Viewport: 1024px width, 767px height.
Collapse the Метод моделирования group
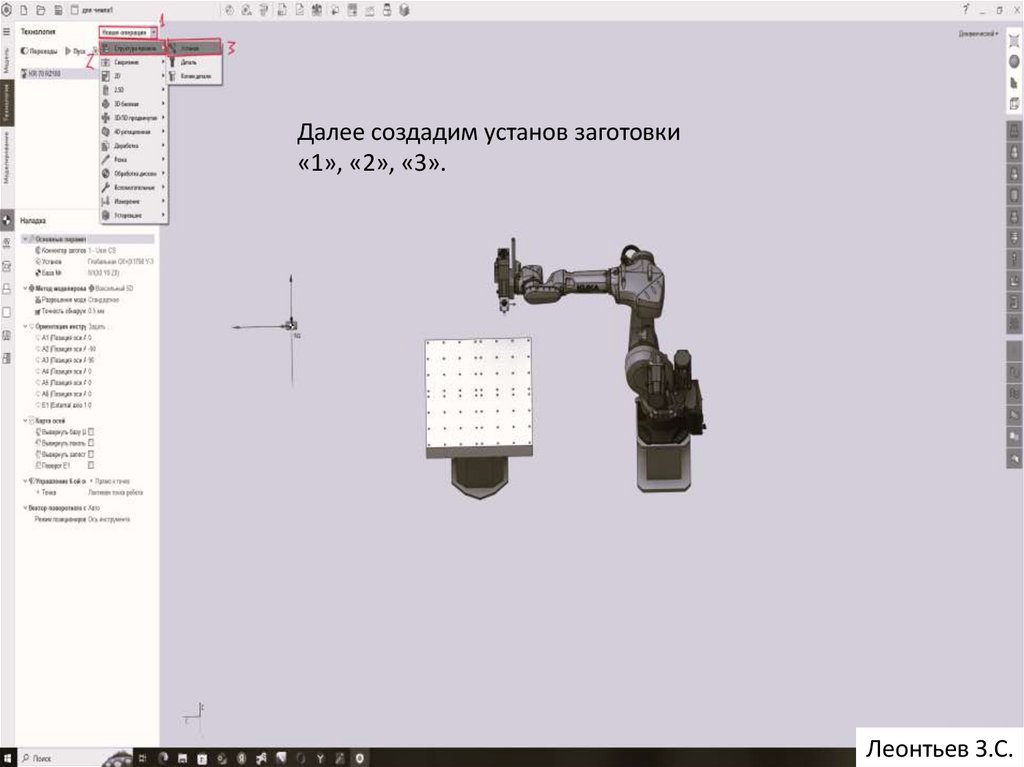(25, 288)
